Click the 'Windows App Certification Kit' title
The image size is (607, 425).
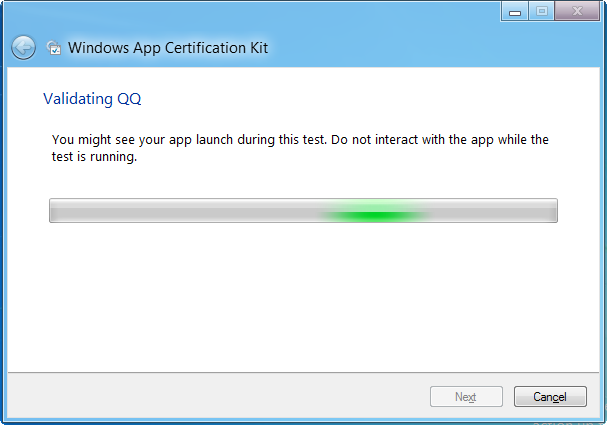click(x=168, y=48)
